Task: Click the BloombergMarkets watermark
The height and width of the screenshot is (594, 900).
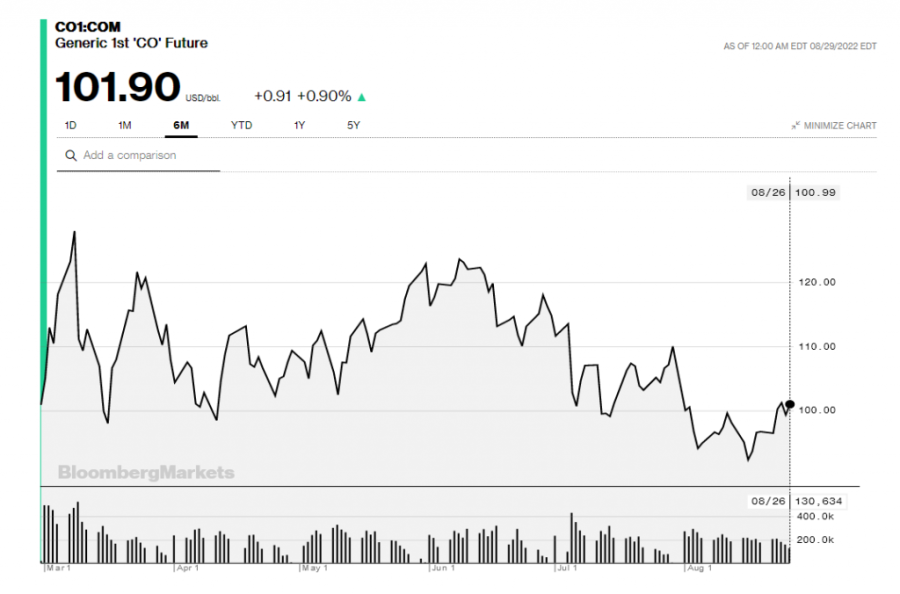Action: point(146,472)
